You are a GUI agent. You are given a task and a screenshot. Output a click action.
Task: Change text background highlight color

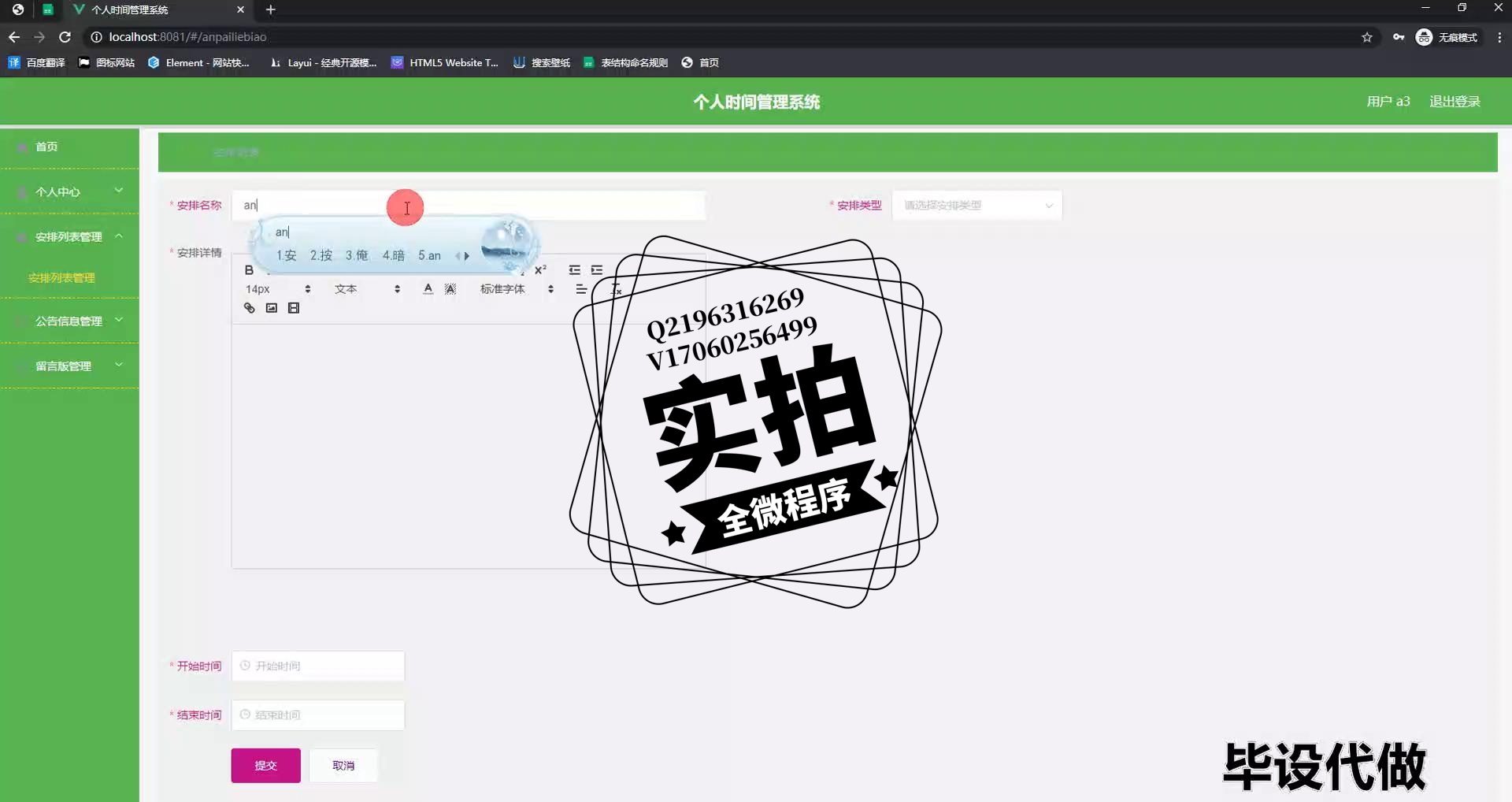point(450,289)
